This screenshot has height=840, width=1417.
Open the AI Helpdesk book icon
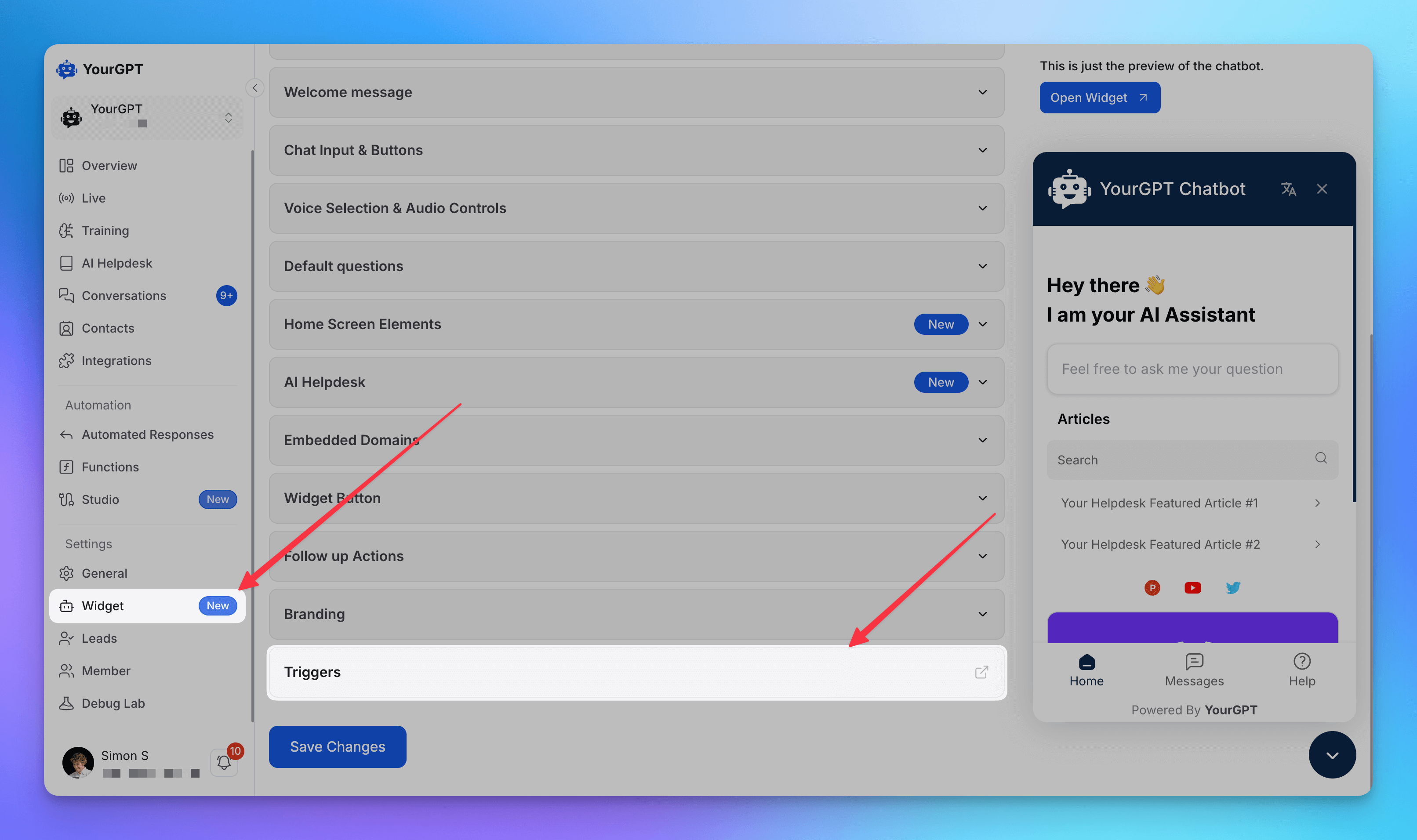pos(66,263)
